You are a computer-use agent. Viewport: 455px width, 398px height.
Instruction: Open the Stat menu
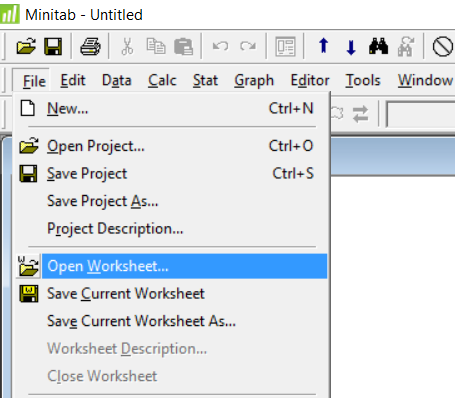click(205, 80)
